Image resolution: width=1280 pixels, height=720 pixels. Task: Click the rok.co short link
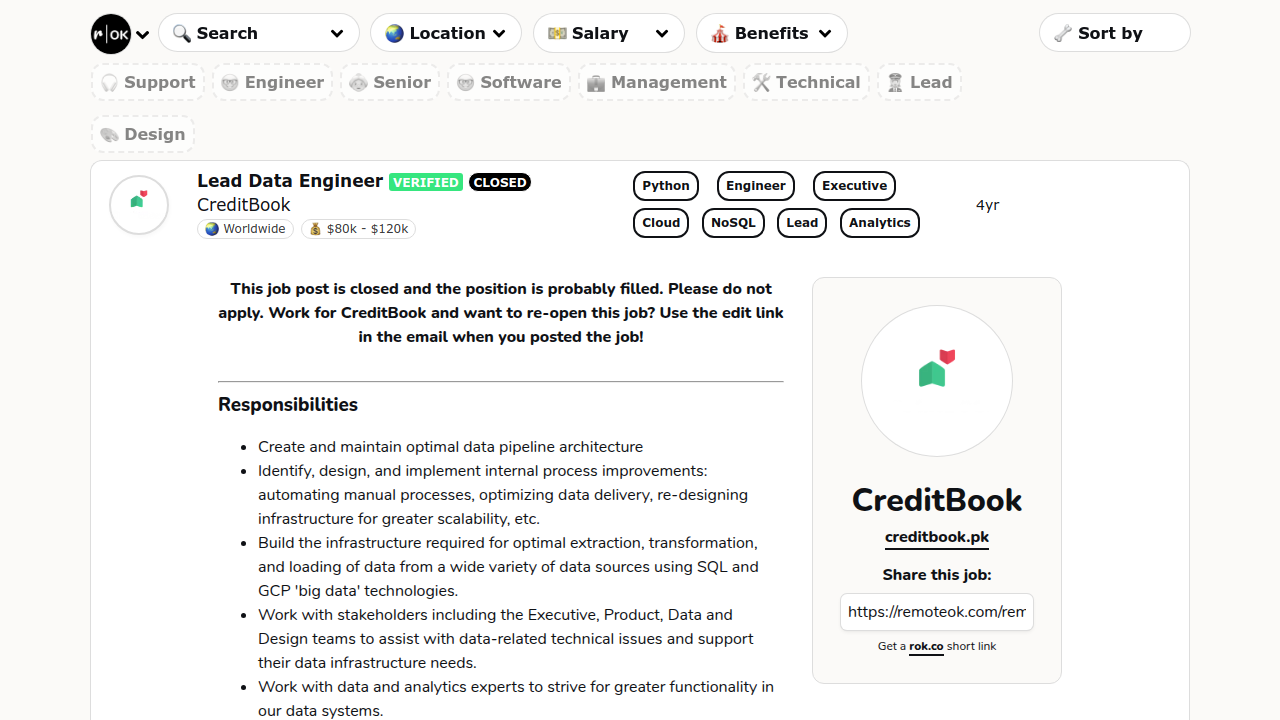[926, 646]
